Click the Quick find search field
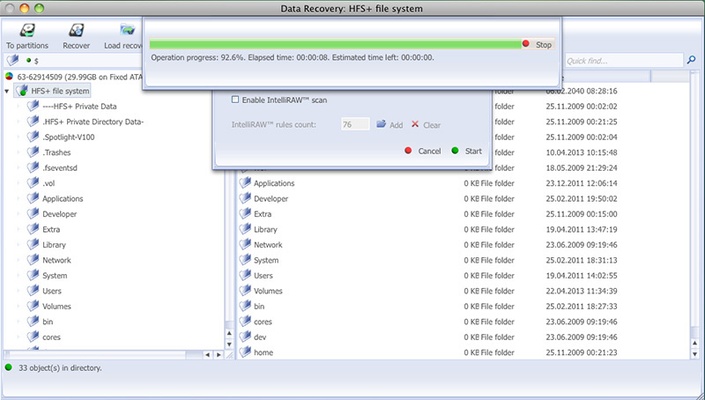Screen dimensions: 705x400 (624, 60)
